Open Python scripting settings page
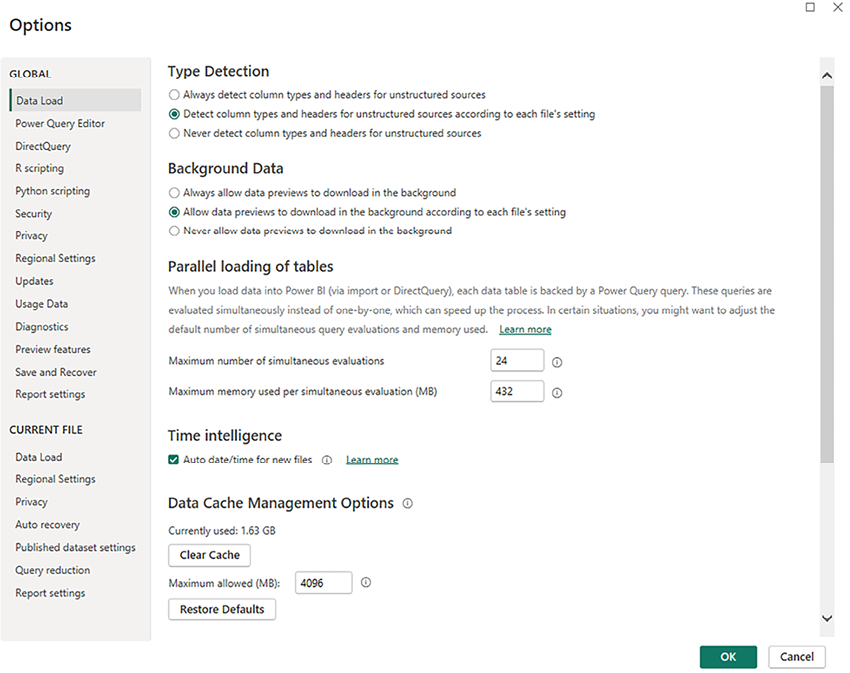This screenshot has width=850, height=673. [52, 190]
